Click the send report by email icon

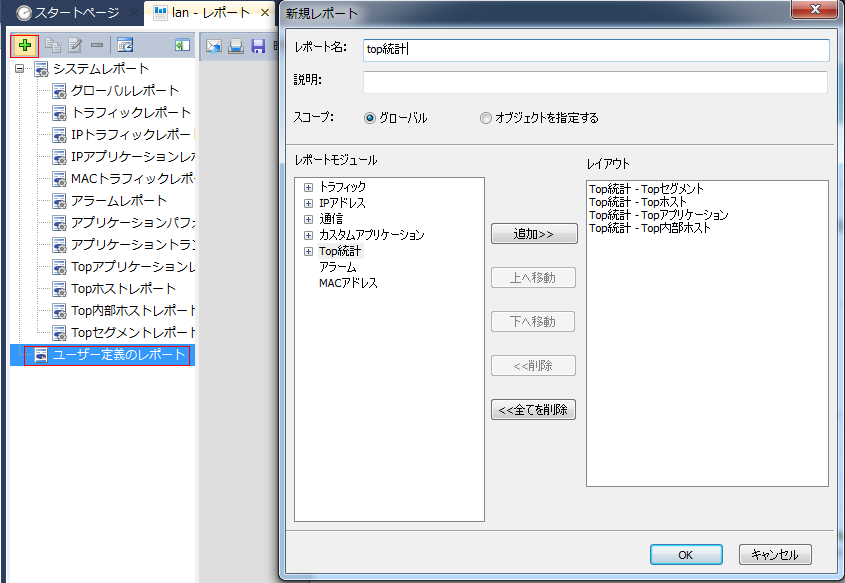(214, 45)
